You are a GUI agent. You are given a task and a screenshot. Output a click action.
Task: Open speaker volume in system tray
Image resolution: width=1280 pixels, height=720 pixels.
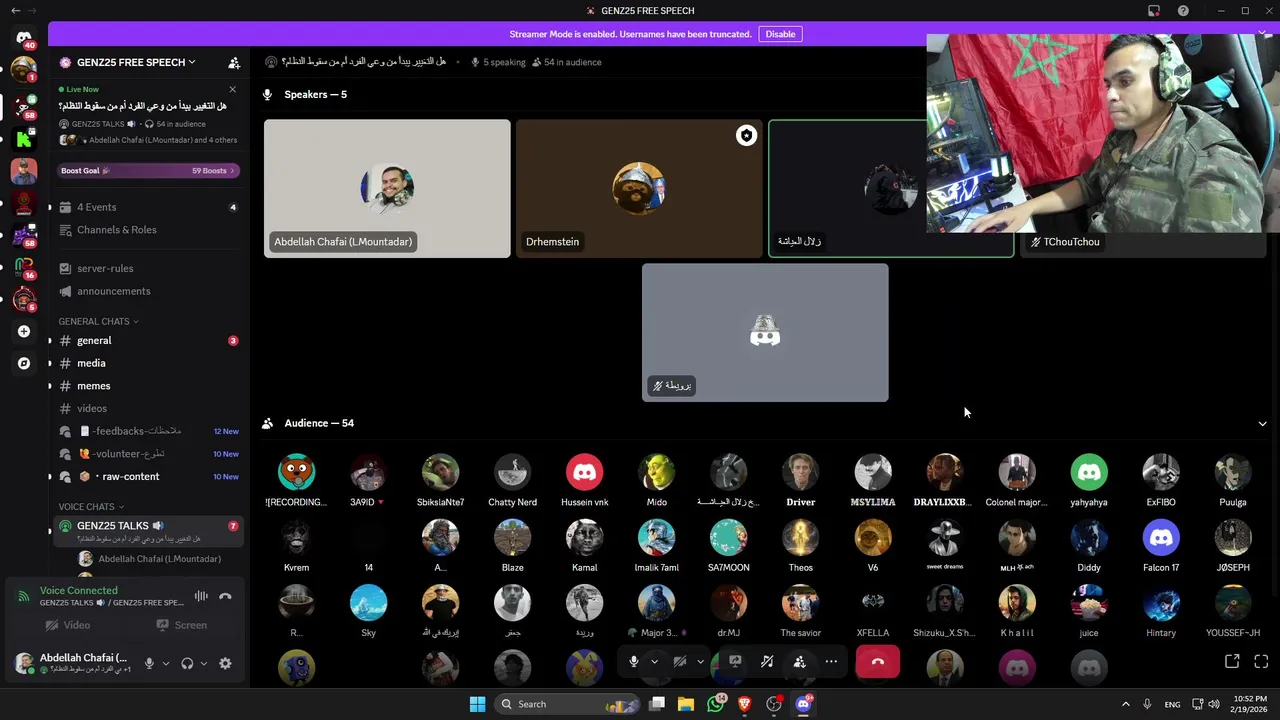coord(1214,704)
